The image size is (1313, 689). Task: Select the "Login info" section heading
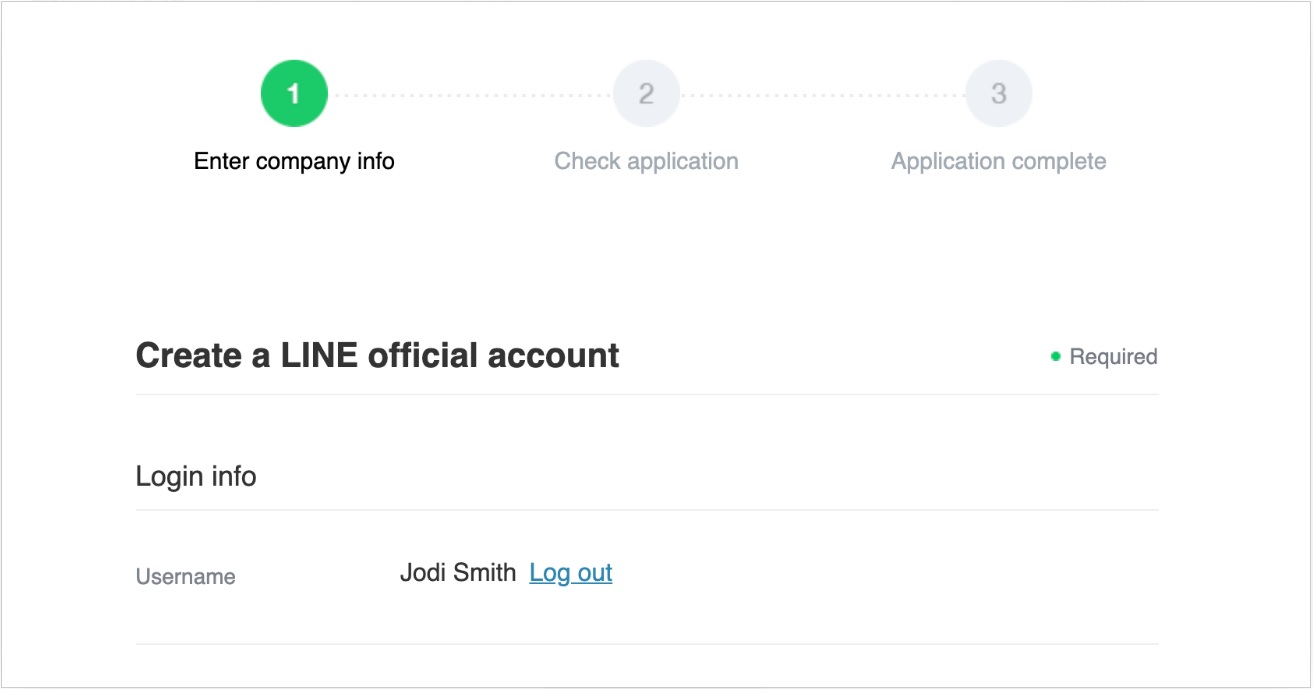pos(196,476)
